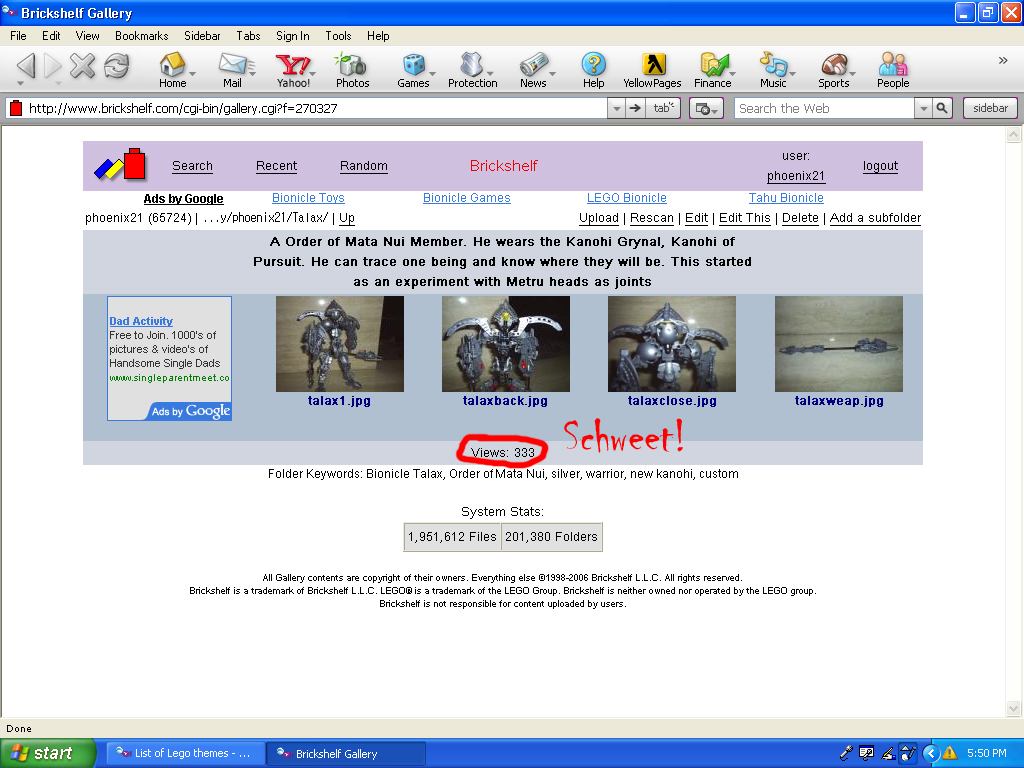Screen dimensions: 1024x768
Task: Open the talaxback.jpg thumbnail
Action: pos(505,344)
